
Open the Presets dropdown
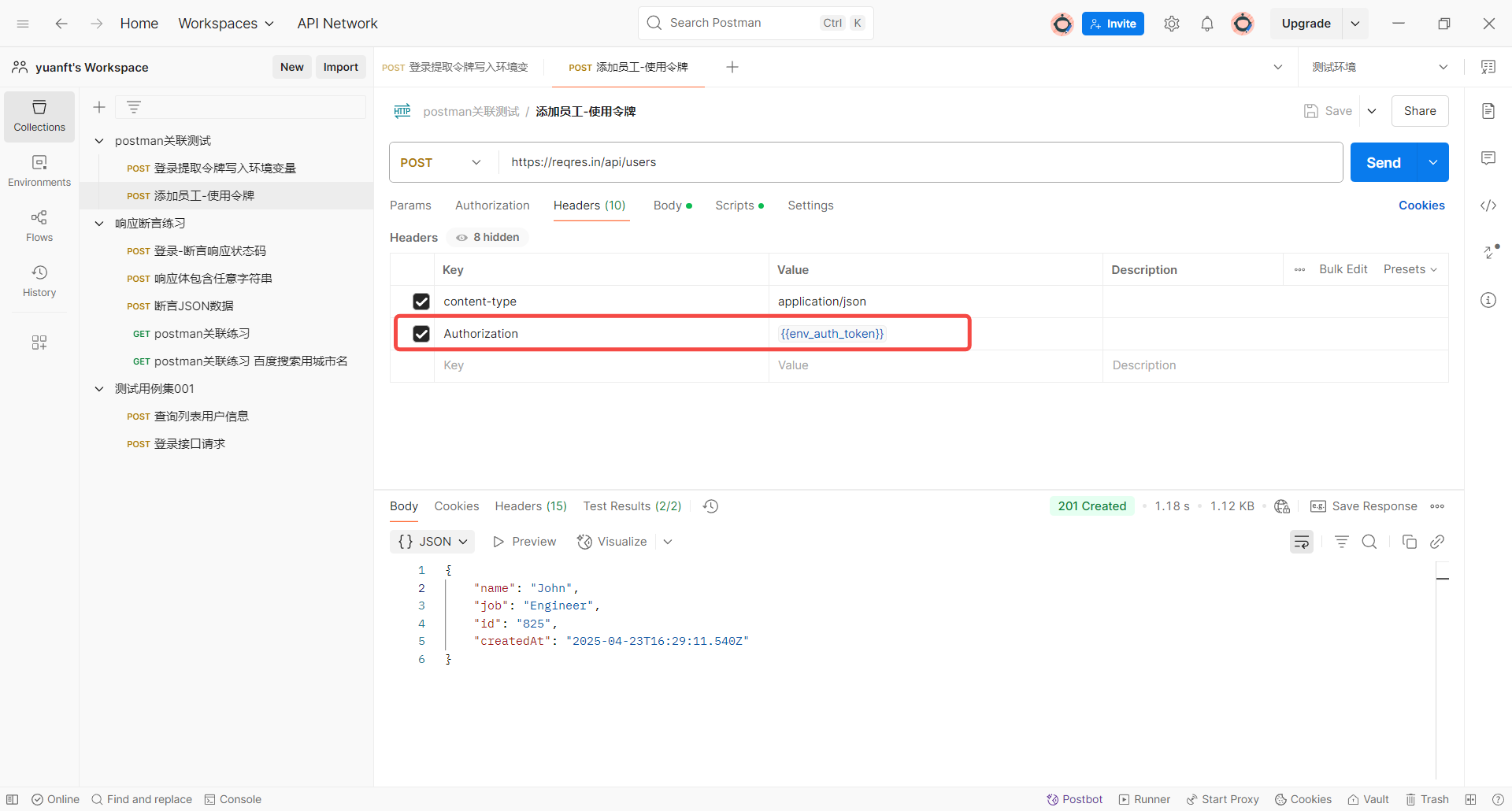coord(1410,269)
